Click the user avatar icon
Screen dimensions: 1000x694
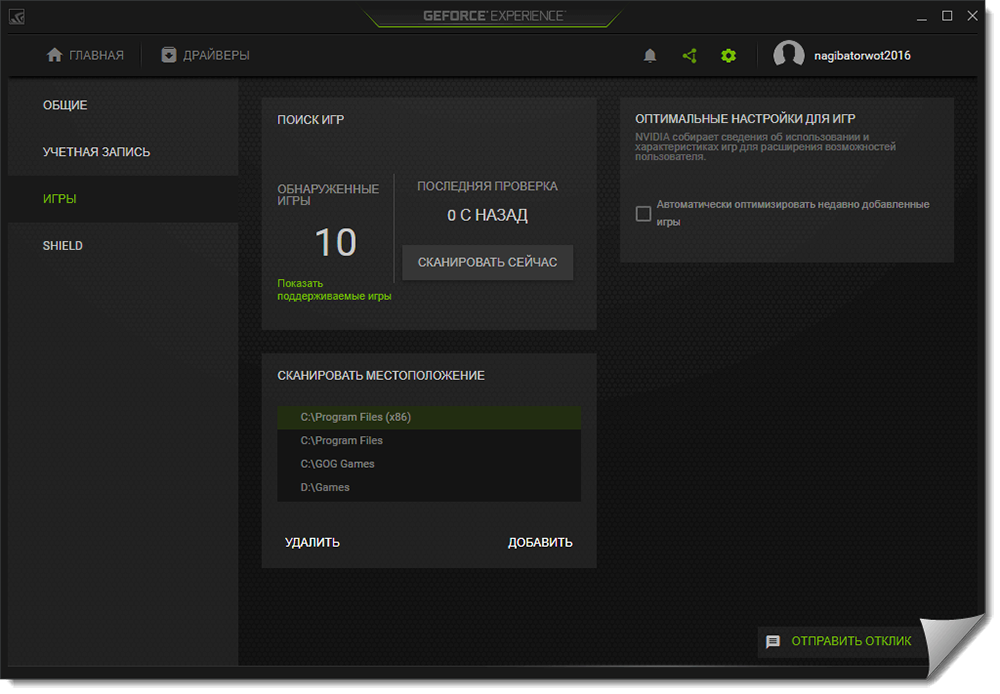tap(789, 56)
